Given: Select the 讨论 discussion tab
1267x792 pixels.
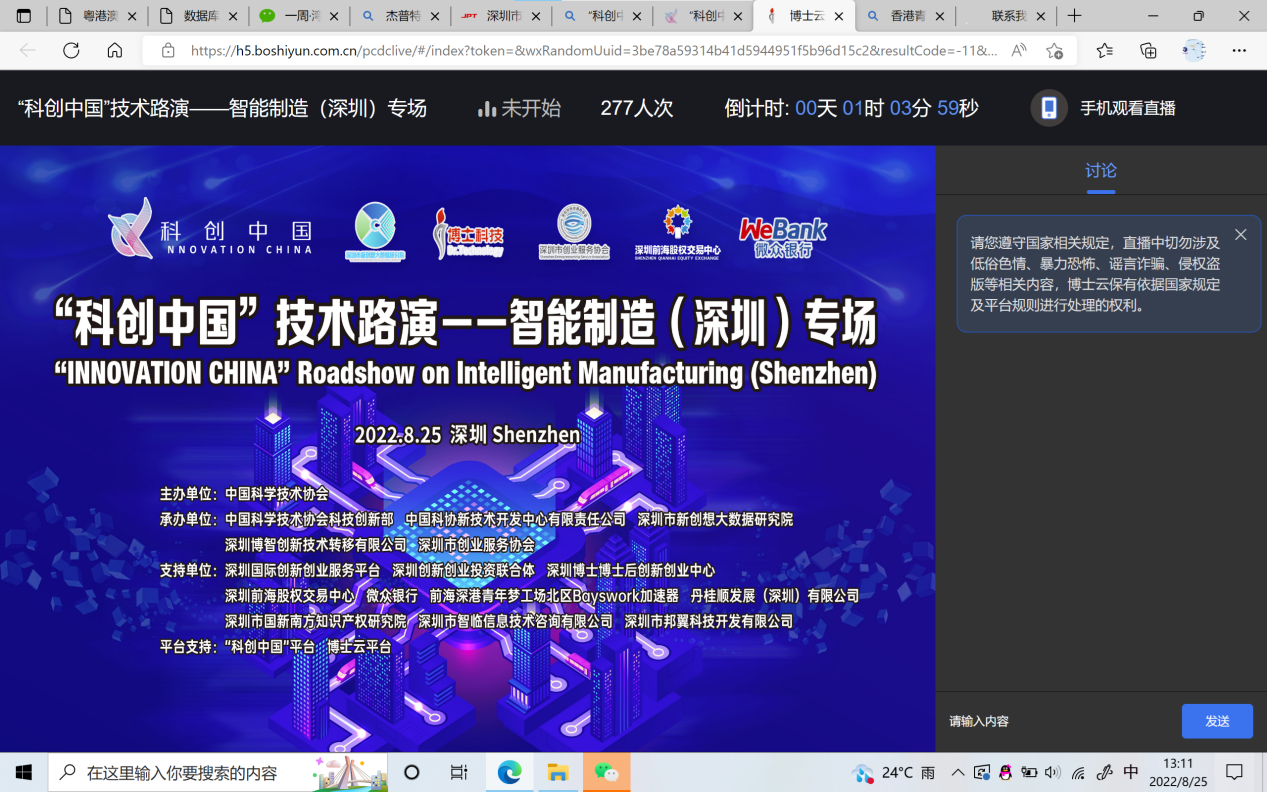Looking at the screenshot, I should click(x=1100, y=170).
